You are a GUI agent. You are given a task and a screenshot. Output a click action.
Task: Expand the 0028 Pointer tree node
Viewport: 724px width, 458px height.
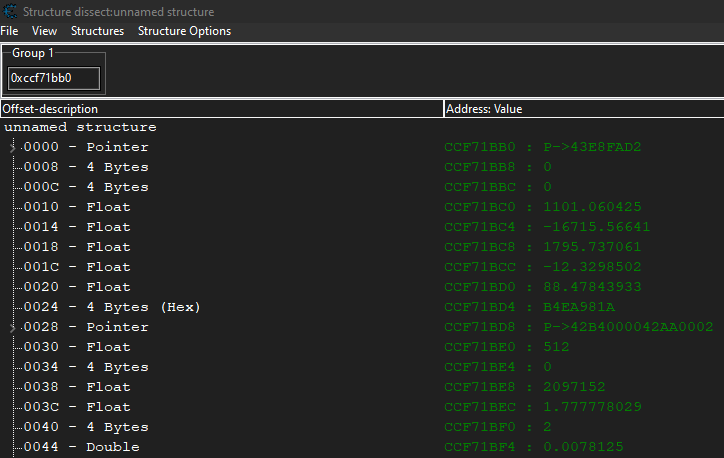coord(13,328)
